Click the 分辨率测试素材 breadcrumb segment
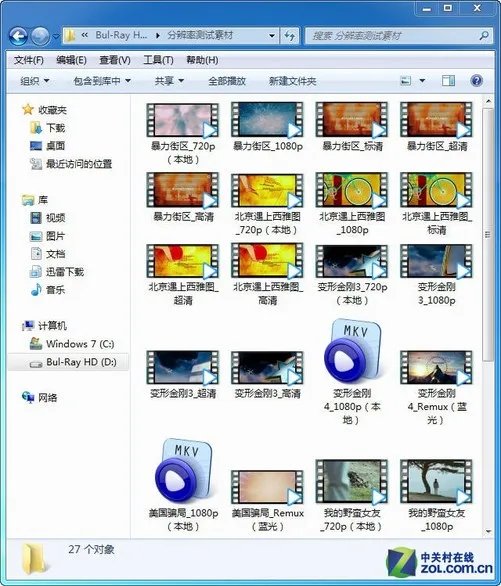Image resolution: width=501 pixels, height=586 pixels. (x=200, y=36)
